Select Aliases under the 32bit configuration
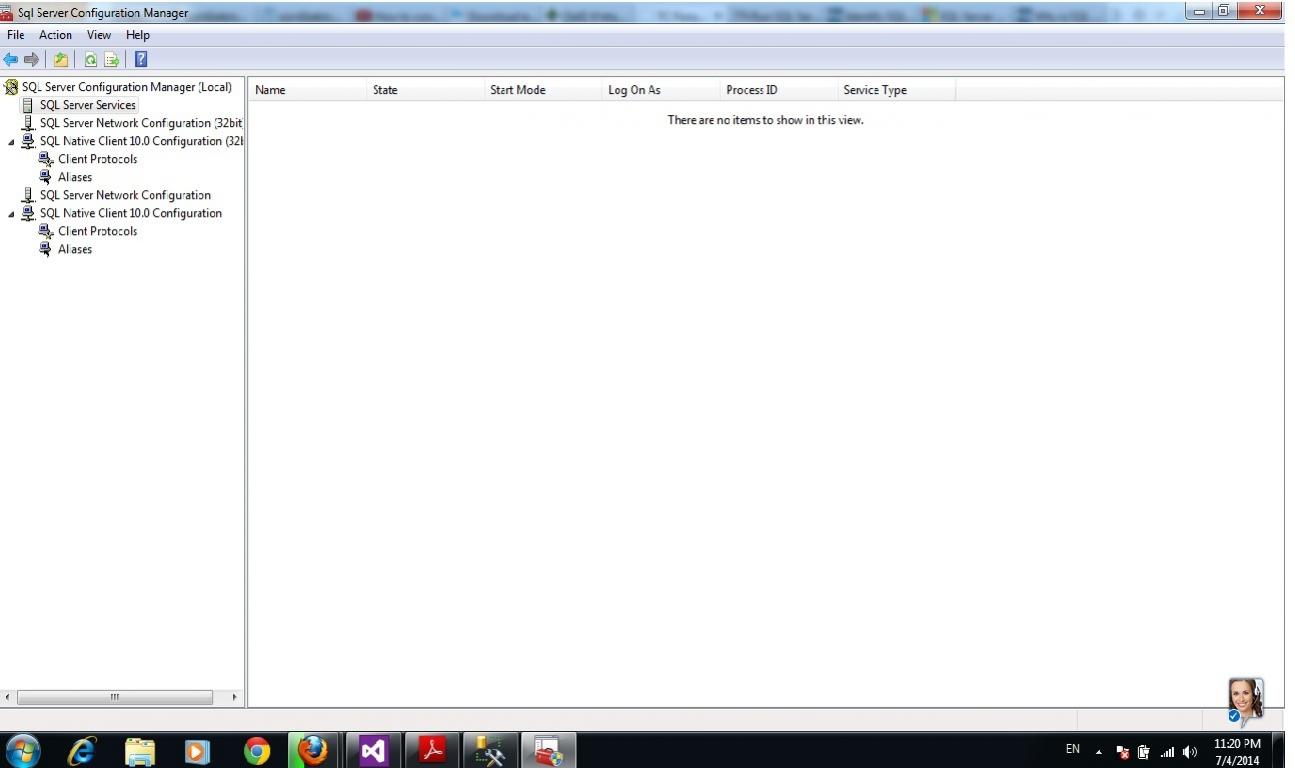The height and width of the screenshot is (768, 1295). [x=75, y=177]
